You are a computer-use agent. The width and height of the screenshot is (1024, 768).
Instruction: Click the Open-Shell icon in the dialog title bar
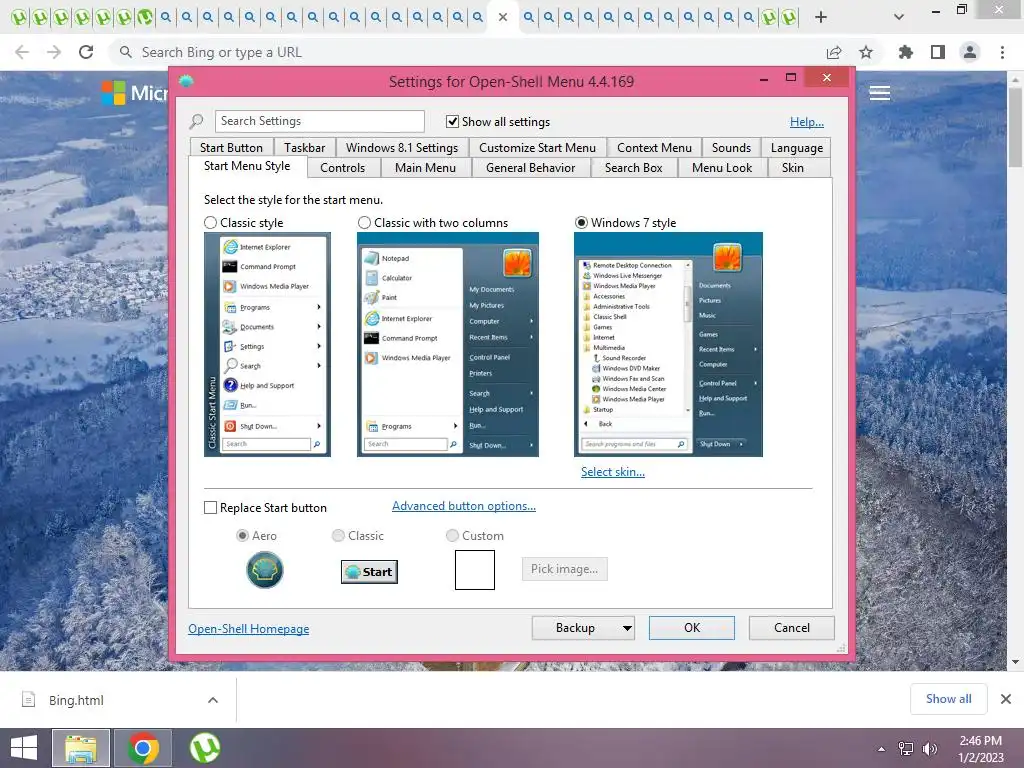(x=186, y=81)
